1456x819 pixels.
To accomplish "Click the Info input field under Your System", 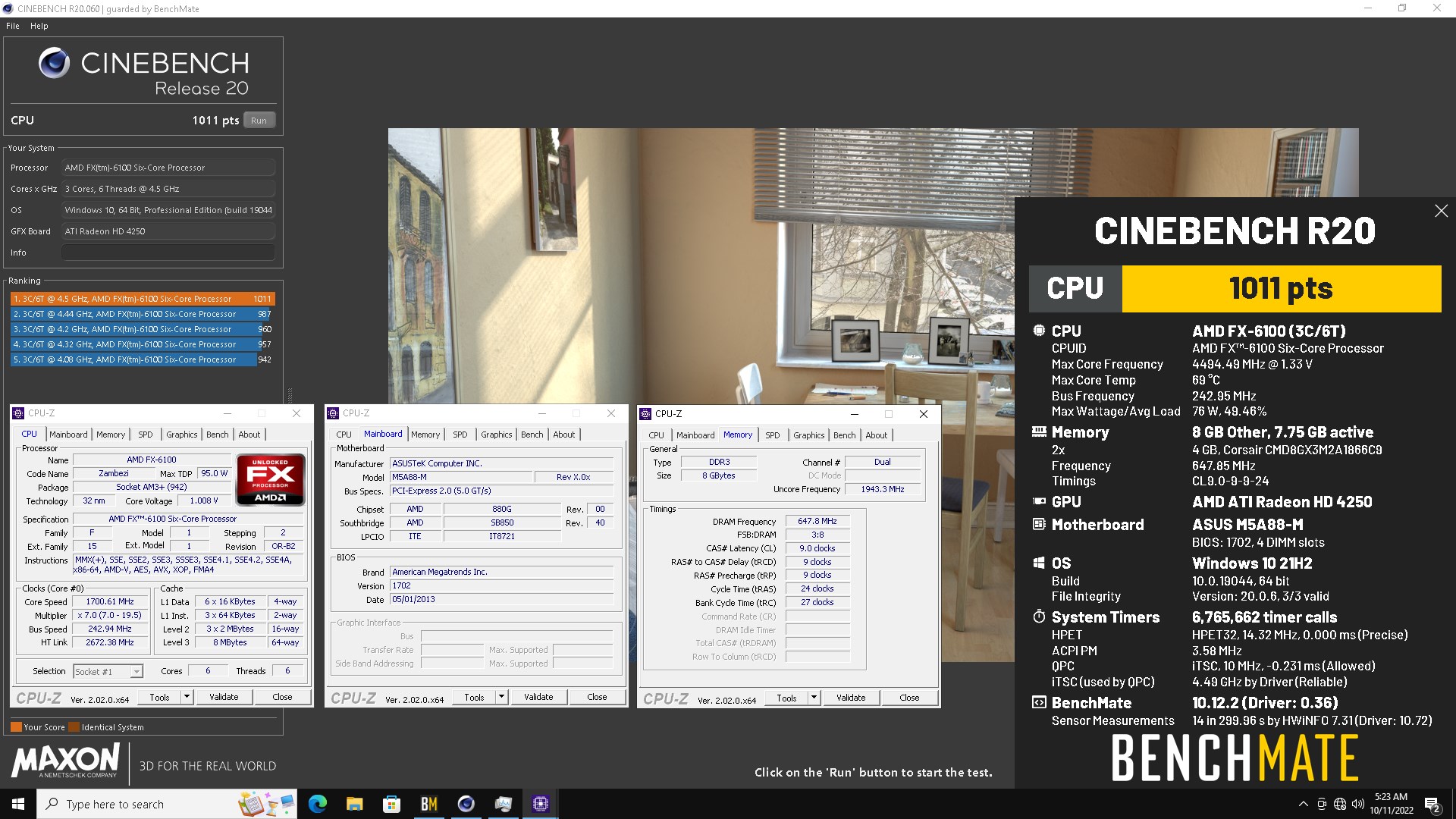I will pos(168,253).
